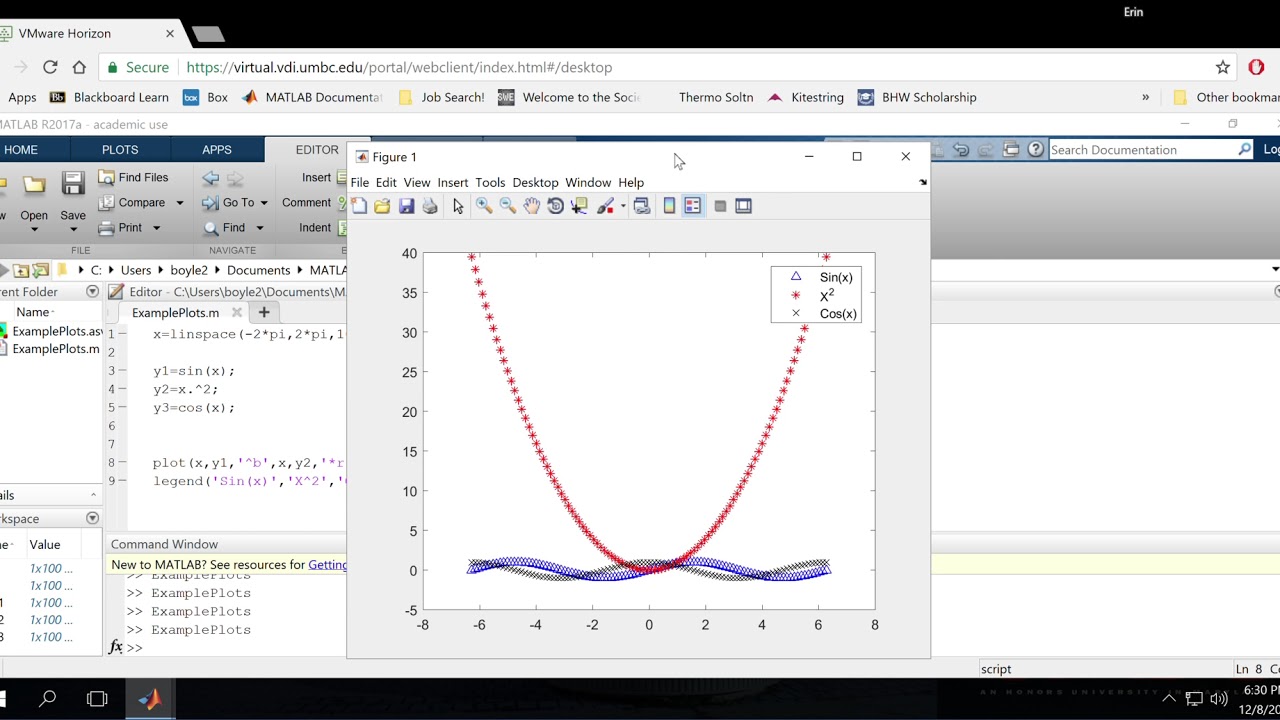The height and width of the screenshot is (720, 1280).
Task: Click Hide Plot Tools icon
Action: (720, 206)
